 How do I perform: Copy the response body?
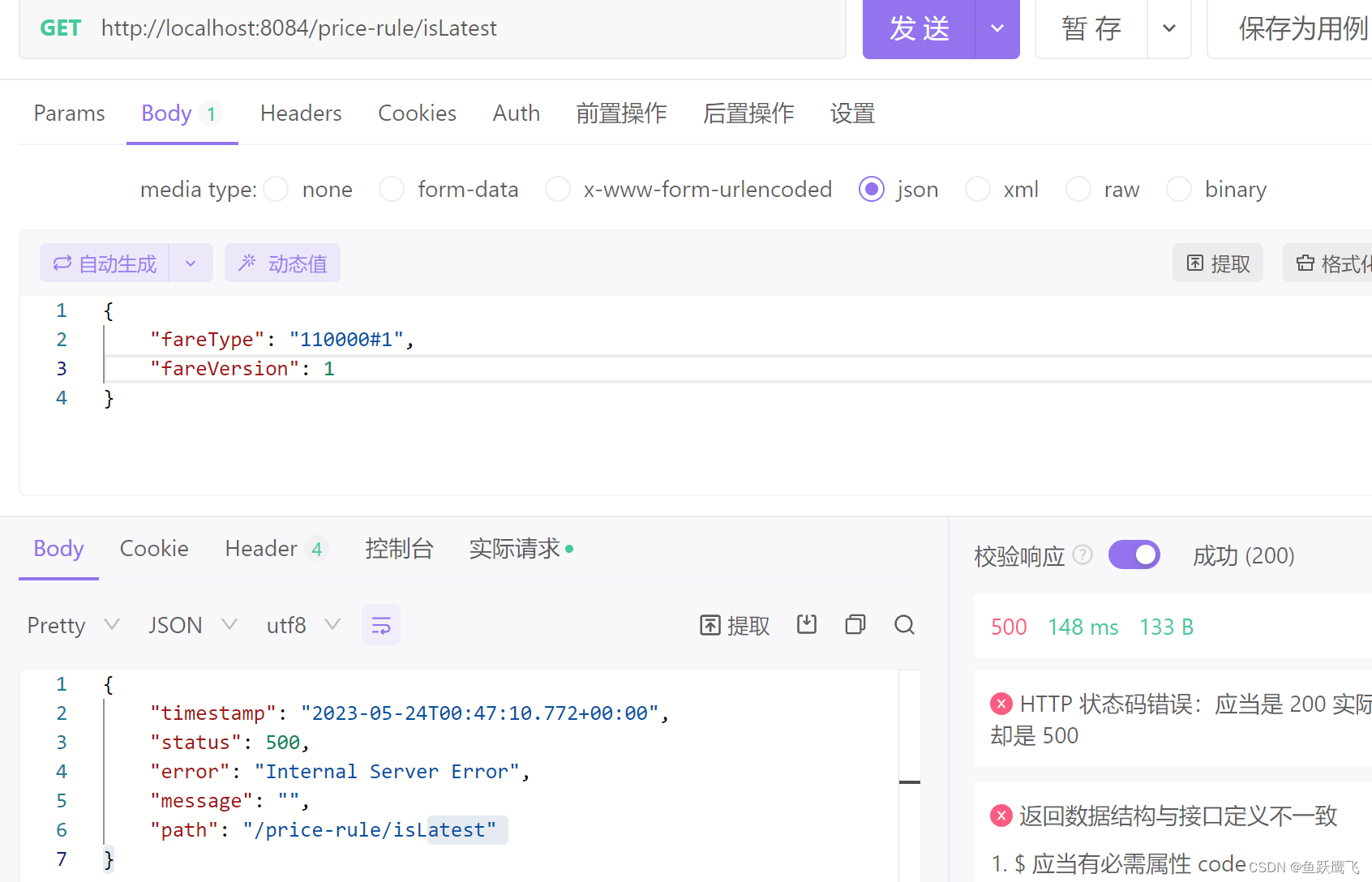click(855, 624)
